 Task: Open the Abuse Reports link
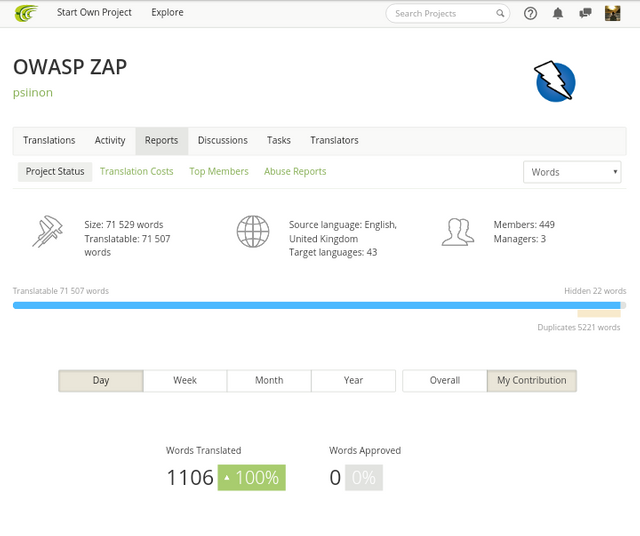(x=295, y=171)
